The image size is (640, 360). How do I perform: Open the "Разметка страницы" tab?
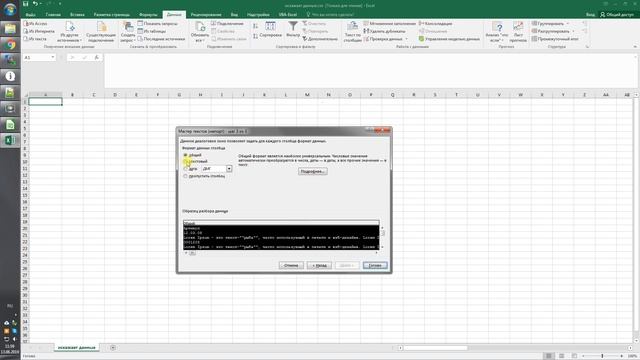[x=111, y=15]
